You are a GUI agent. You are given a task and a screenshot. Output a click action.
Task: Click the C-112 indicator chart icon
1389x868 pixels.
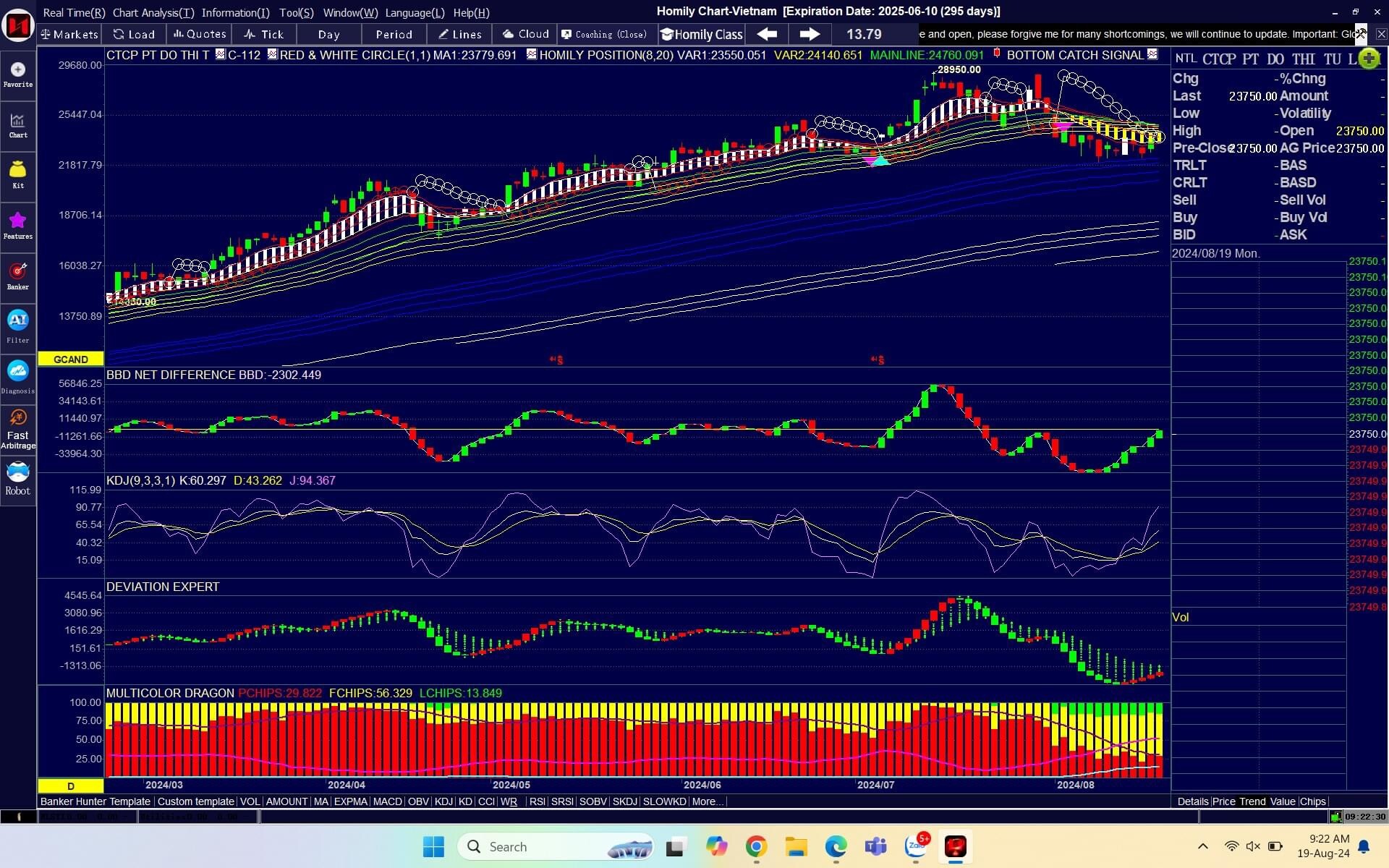(x=220, y=54)
